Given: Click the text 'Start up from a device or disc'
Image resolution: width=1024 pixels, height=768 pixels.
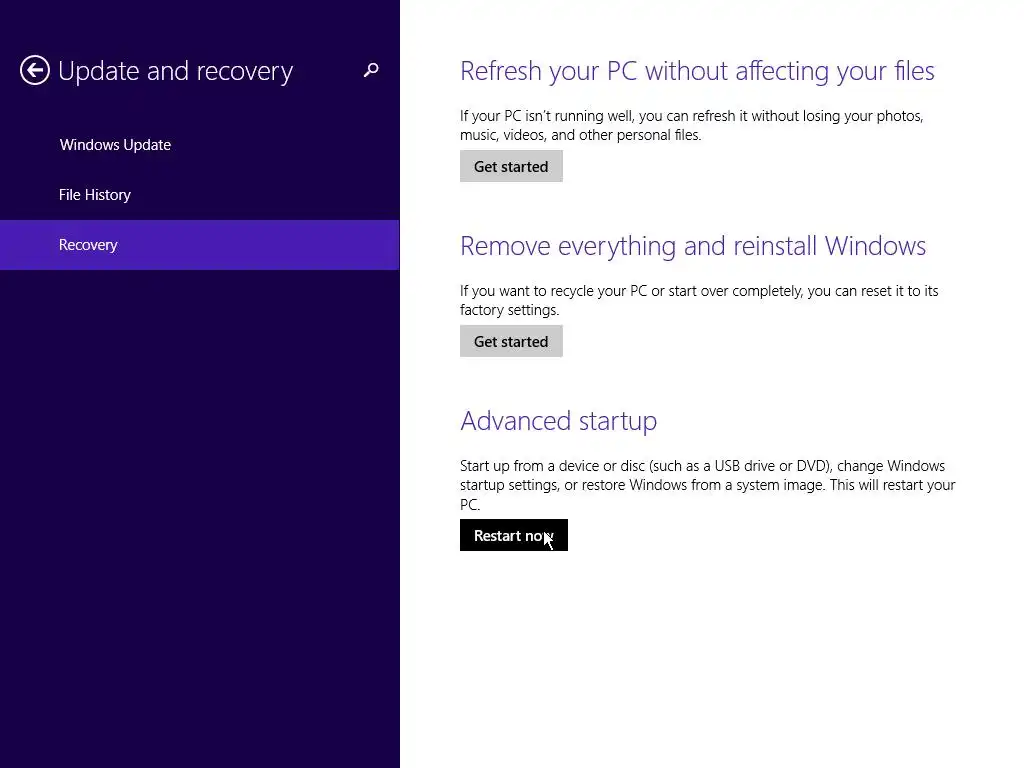Looking at the screenshot, I should click(552, 466).
